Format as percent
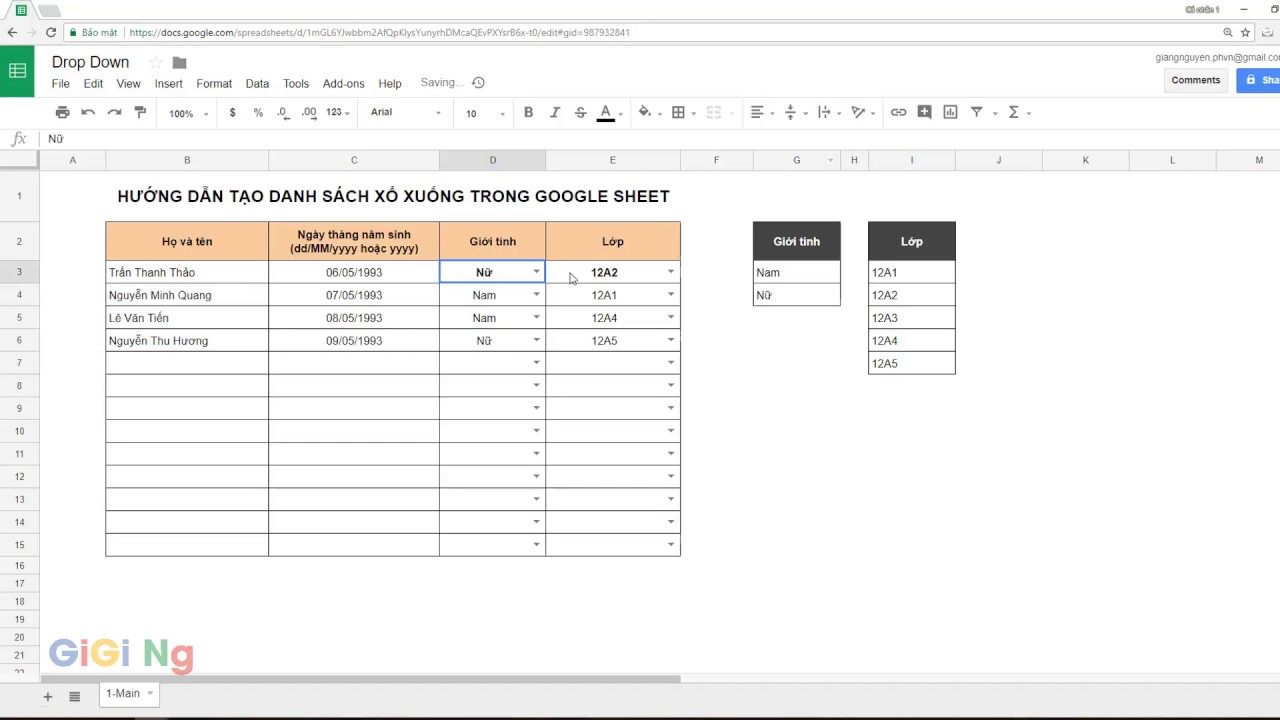Viewport: 1280px width, 720px height. pyautogui.click(x=258, y=113)
